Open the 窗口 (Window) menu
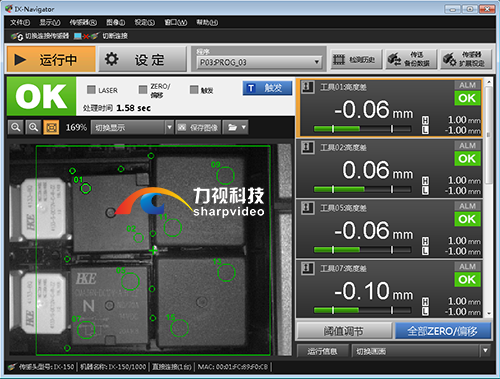Viewport: 500px width, 379px height. 176,22
